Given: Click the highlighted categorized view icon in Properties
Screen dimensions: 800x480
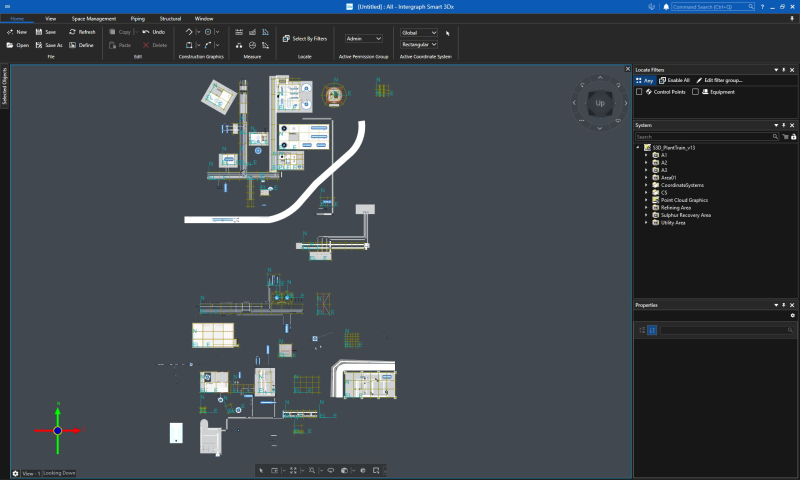Looking at the screenshot, I should pyautogui.click(x=652, y=330).
